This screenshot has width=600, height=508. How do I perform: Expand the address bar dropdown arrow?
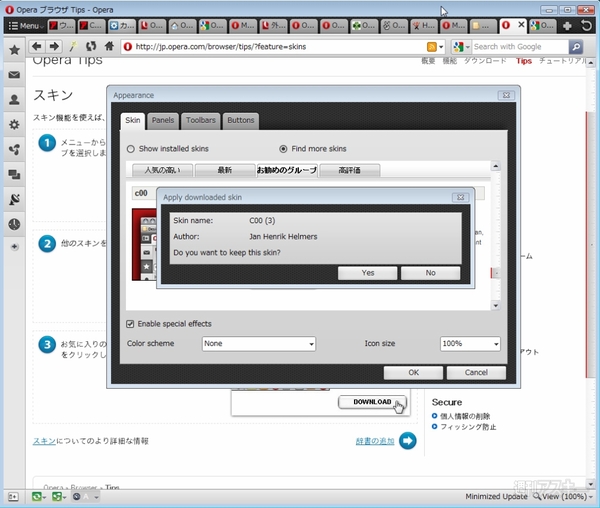pos(441,47)
